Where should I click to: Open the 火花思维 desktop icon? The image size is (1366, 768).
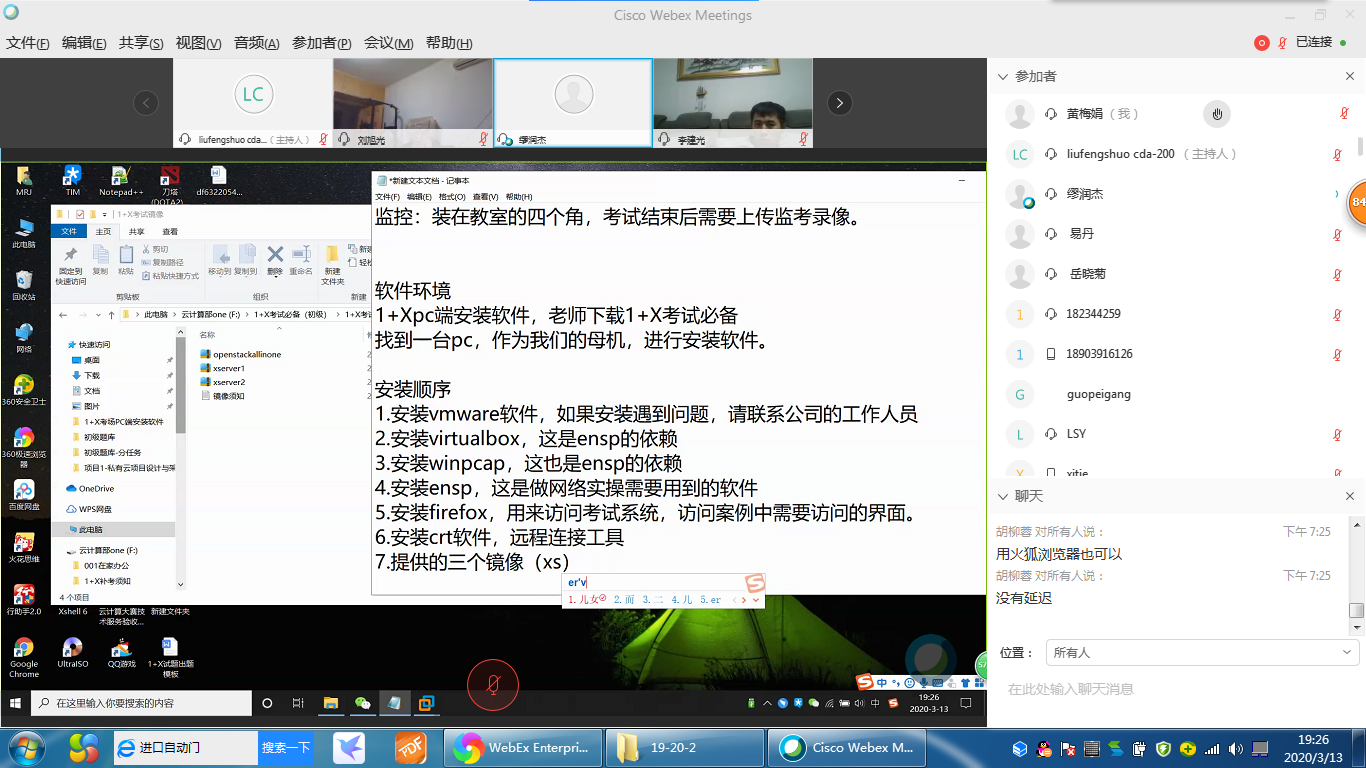[x=24, y=548]
